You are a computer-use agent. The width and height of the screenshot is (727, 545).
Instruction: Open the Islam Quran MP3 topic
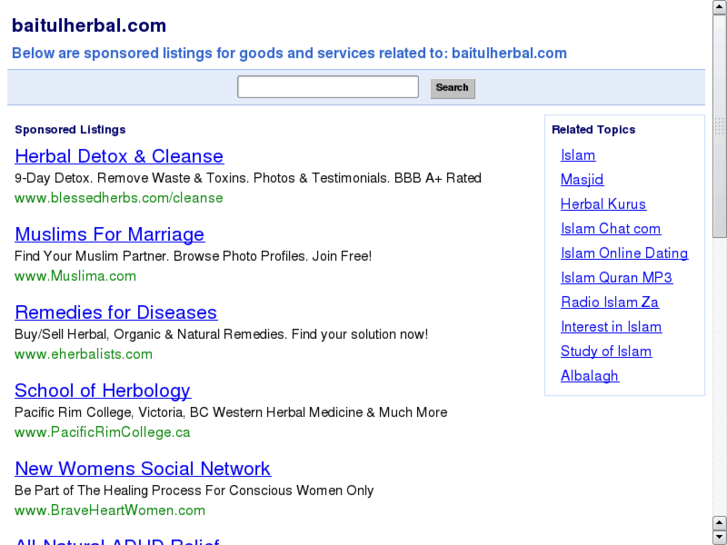pos(616,278)
